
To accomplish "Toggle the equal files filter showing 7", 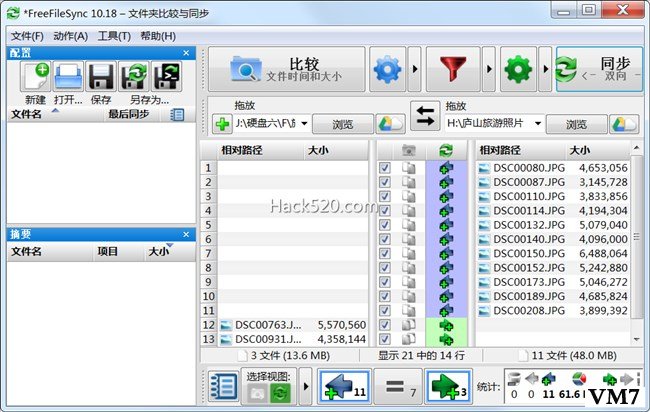I will tap(398, 387).
